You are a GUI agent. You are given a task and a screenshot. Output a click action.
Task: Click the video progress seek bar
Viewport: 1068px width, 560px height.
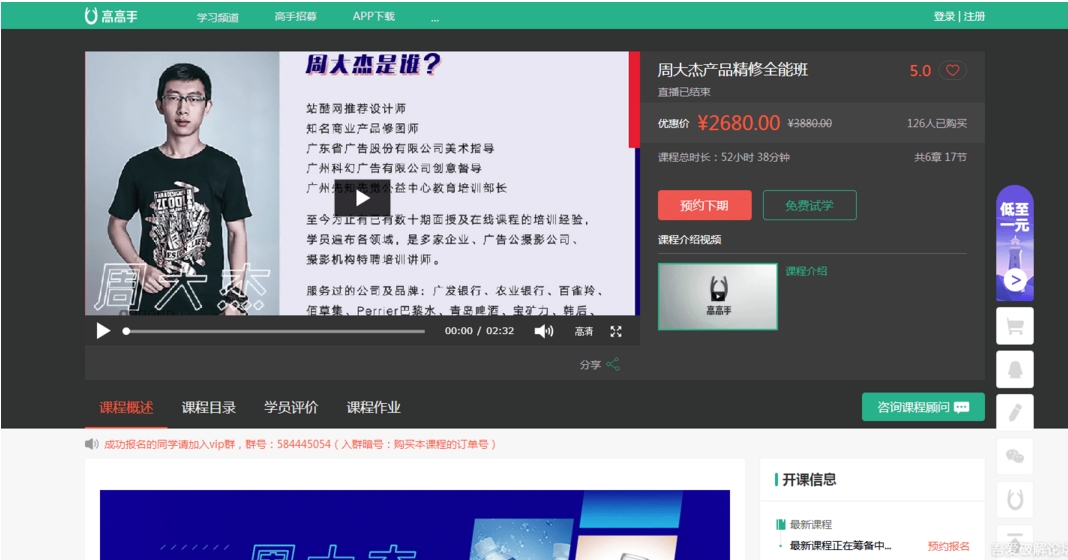(x=280, y=331)
